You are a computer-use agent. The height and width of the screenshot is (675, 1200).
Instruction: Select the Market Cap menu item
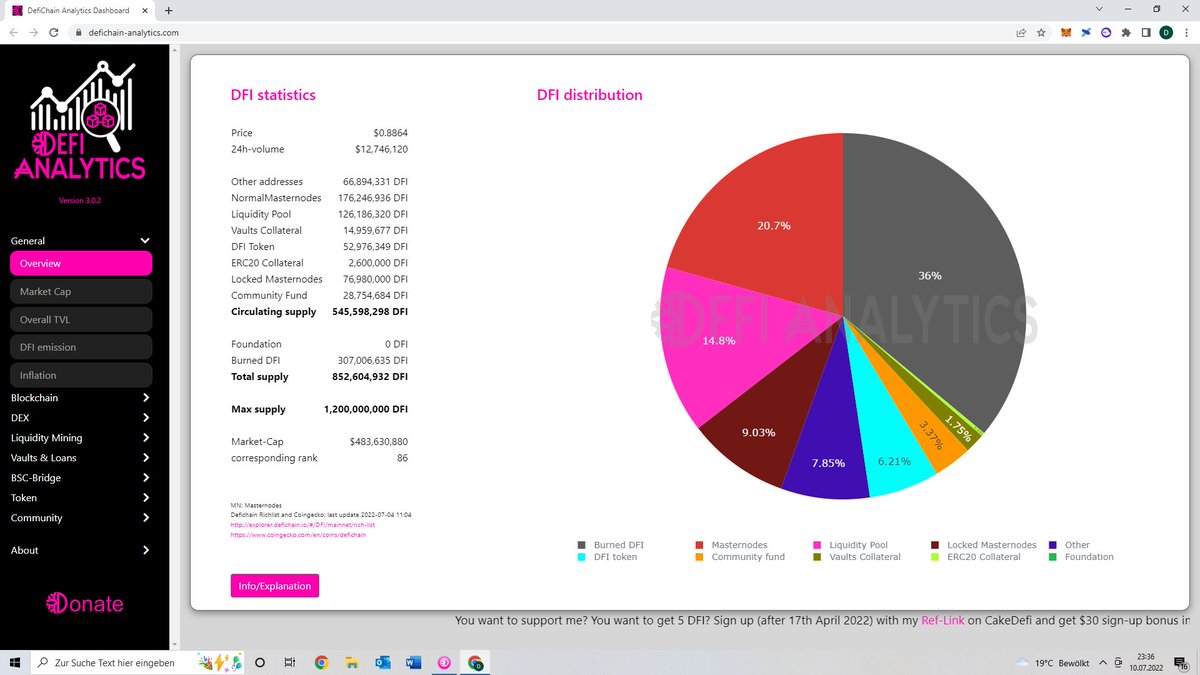click(81, 291)
